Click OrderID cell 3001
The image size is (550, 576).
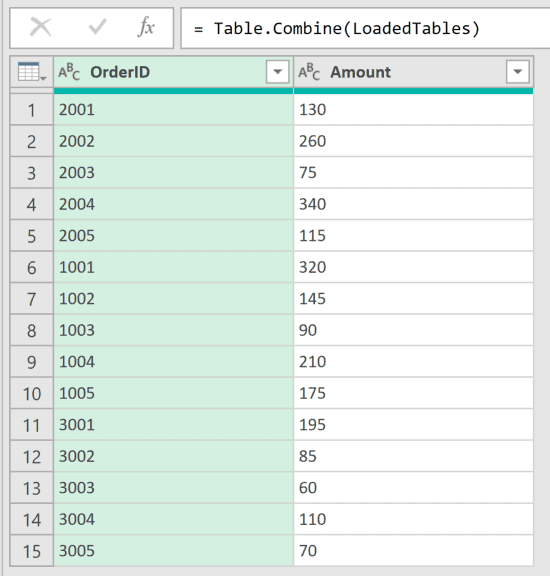173,425
